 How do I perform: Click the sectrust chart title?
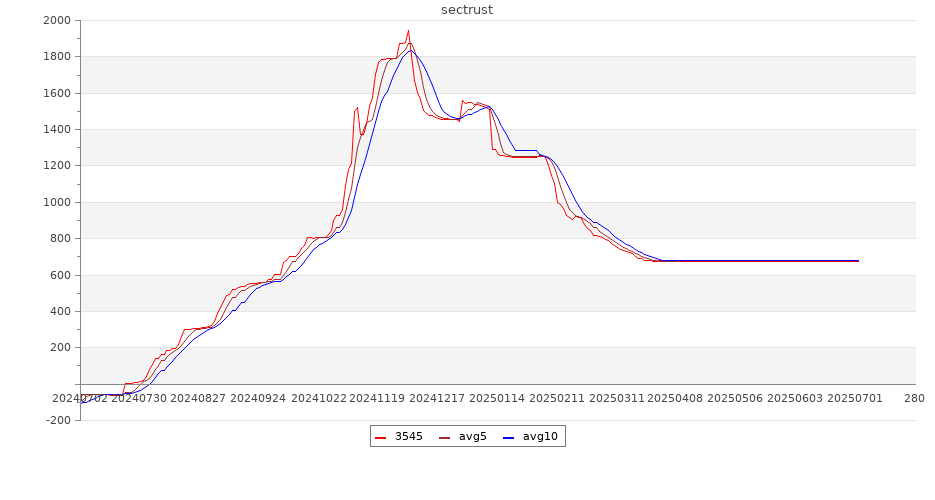(467, 10)
